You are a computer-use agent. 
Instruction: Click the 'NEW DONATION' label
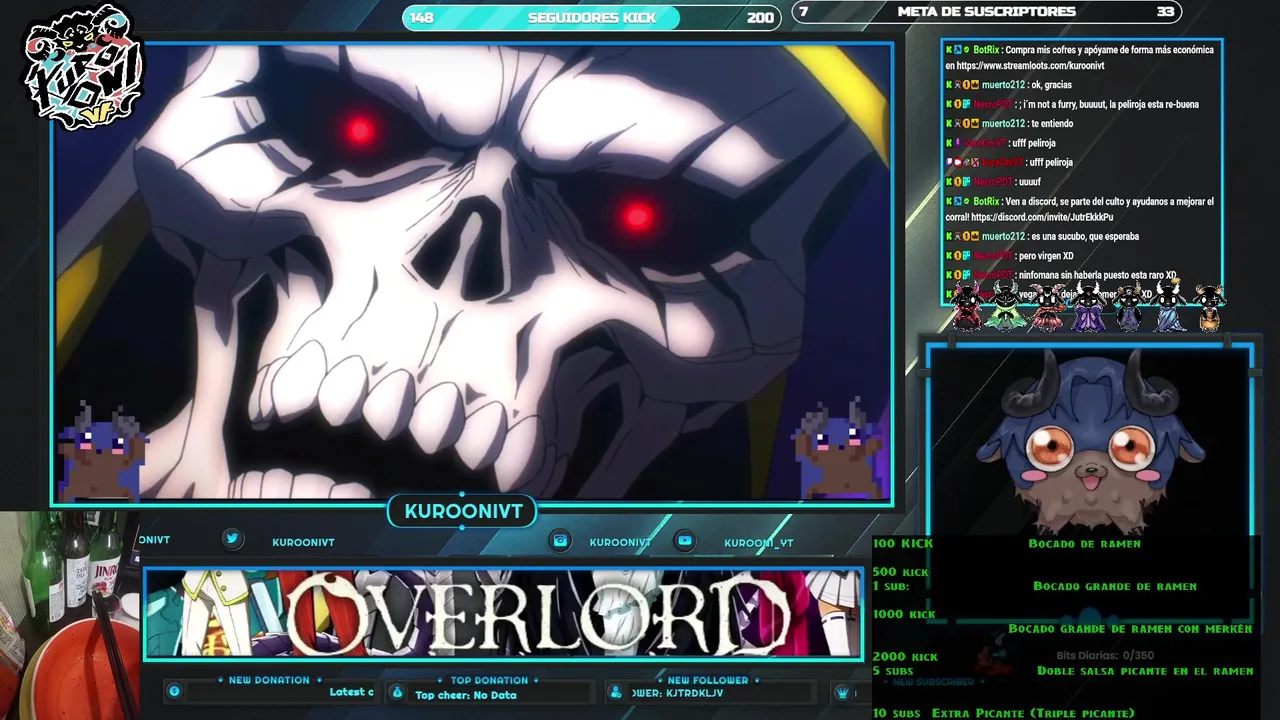269,680
